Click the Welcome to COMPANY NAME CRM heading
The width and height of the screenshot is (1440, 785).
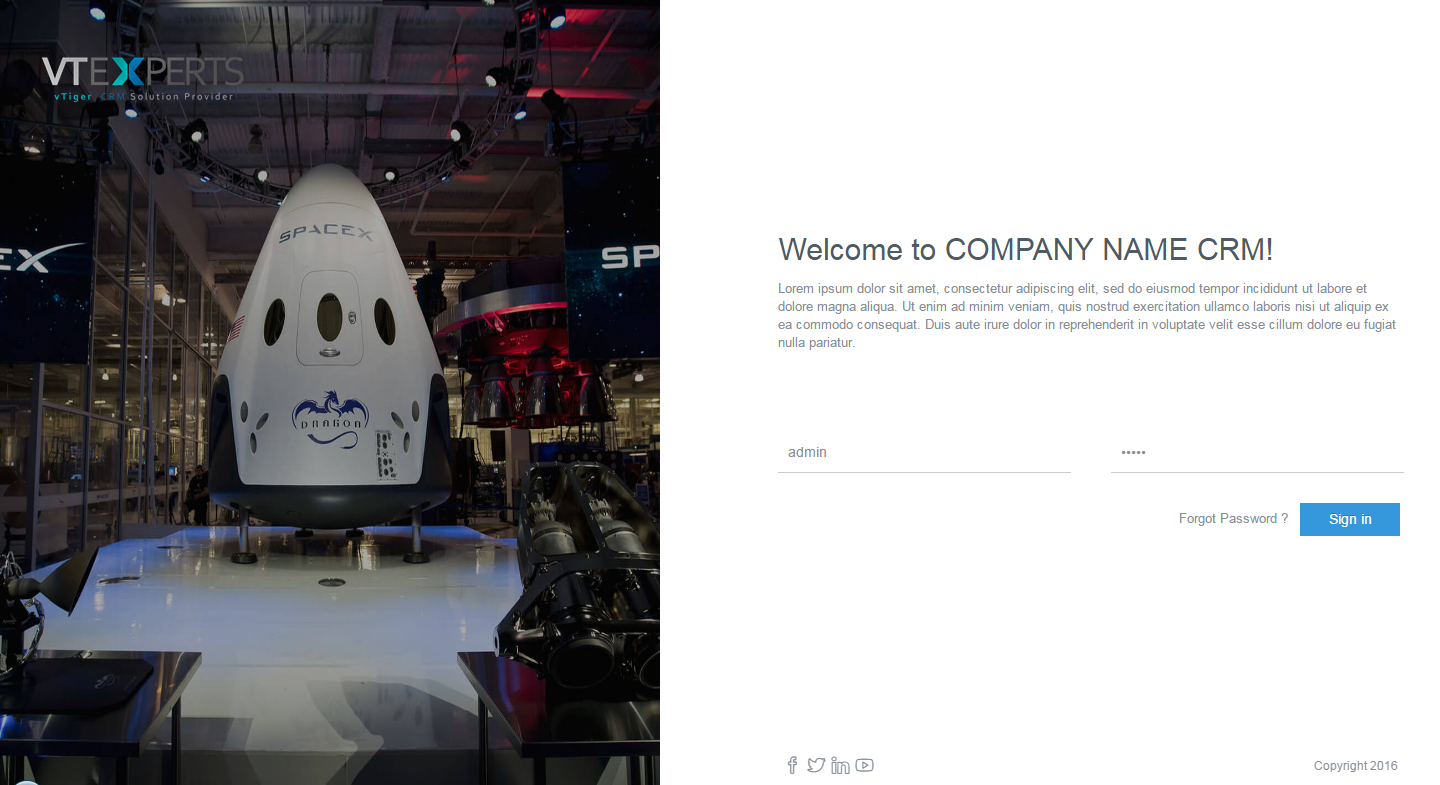pos(1026,250)
